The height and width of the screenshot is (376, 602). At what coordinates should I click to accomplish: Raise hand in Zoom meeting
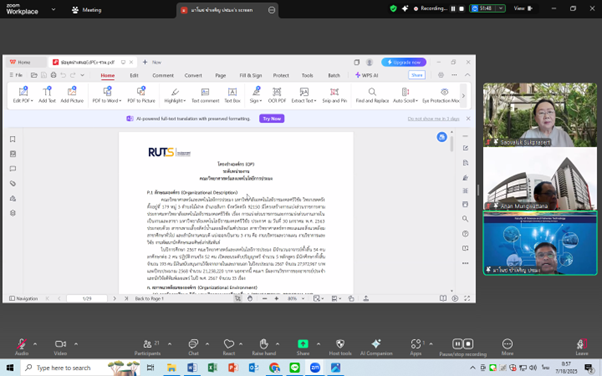click(264, 347)
